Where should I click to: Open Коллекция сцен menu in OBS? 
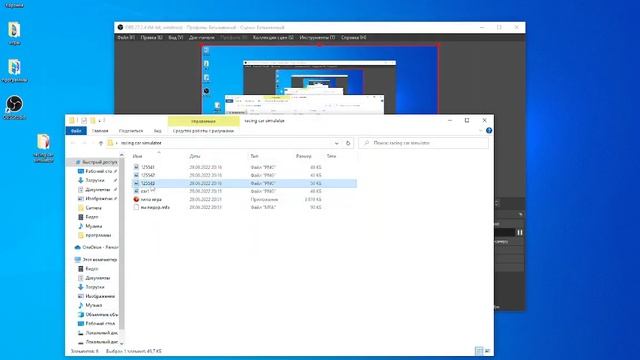[x=273, y=38]
